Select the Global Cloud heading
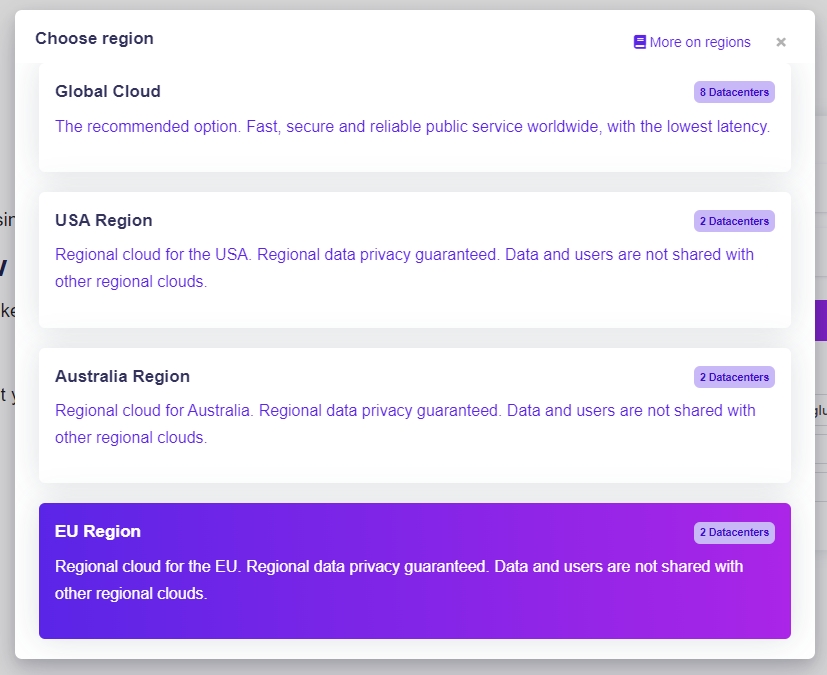Screen dimensions: 827x675 coord(108,92)
